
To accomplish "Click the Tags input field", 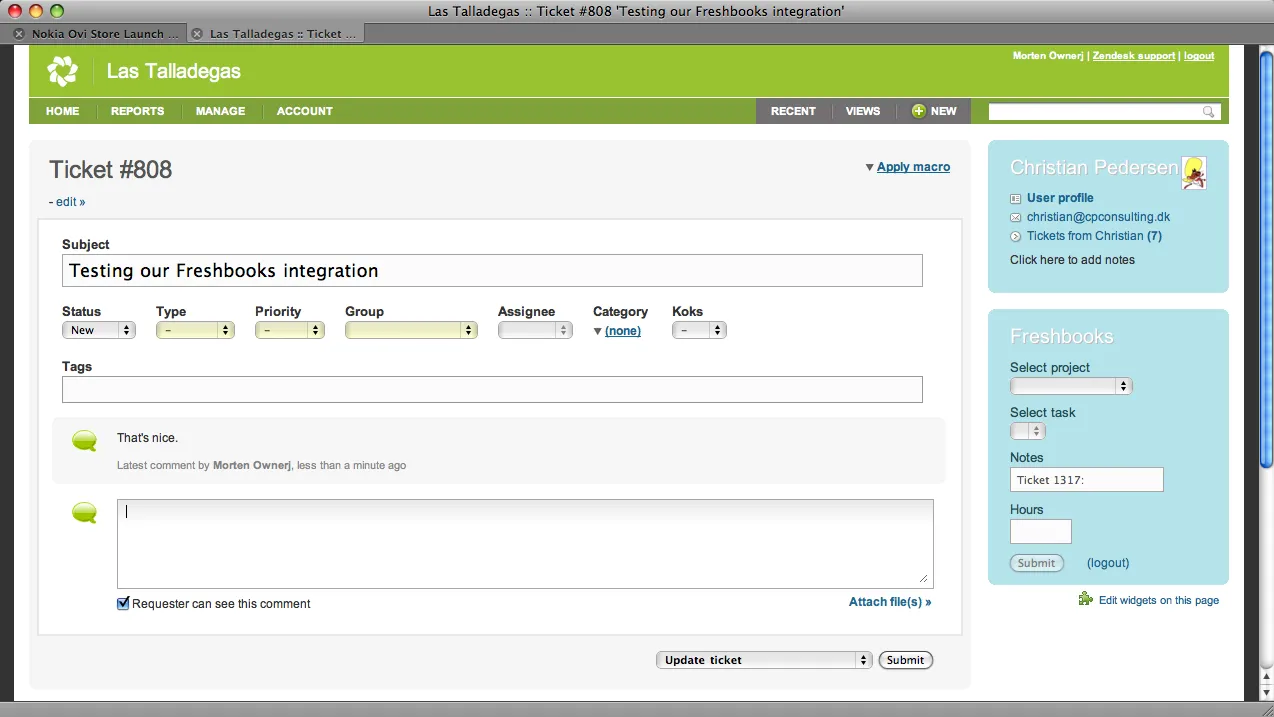I will pyautogui.click(x=491, y=390).
